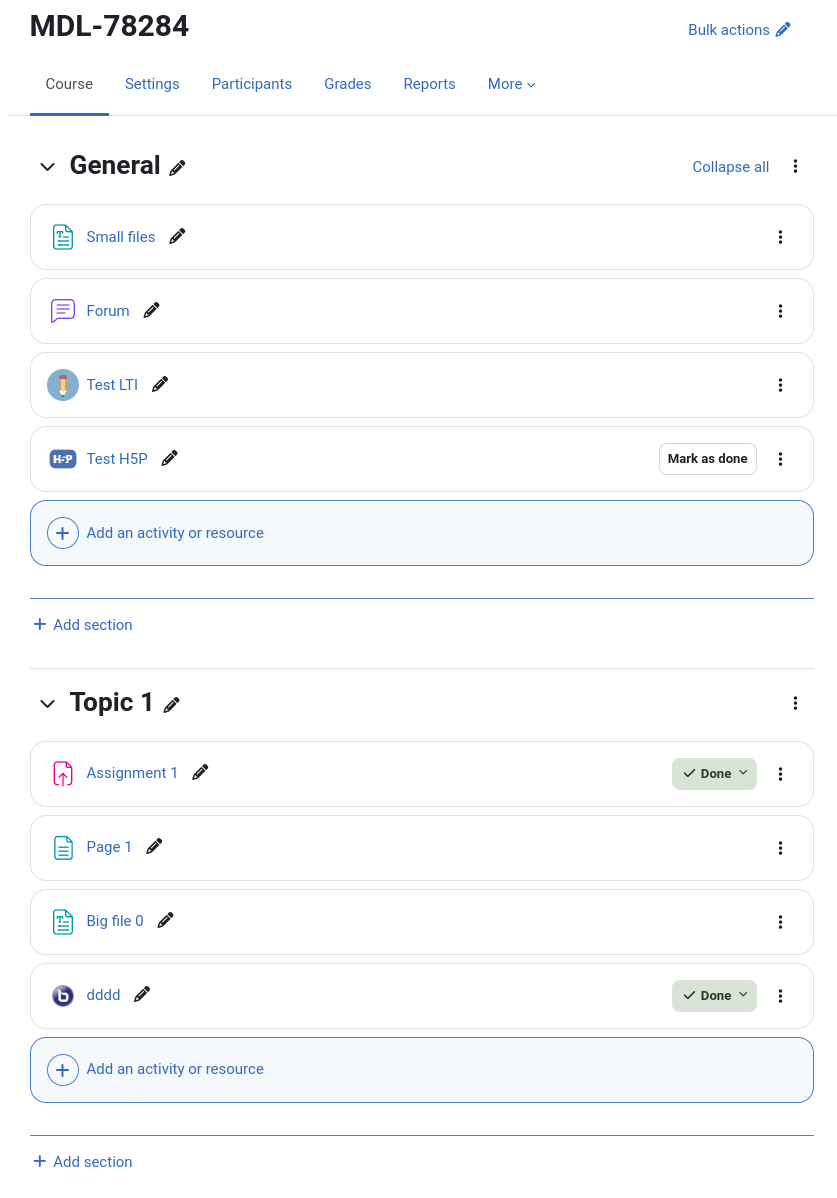
Task: Open the actions menu for Page 1
Action: click(780, 848)
